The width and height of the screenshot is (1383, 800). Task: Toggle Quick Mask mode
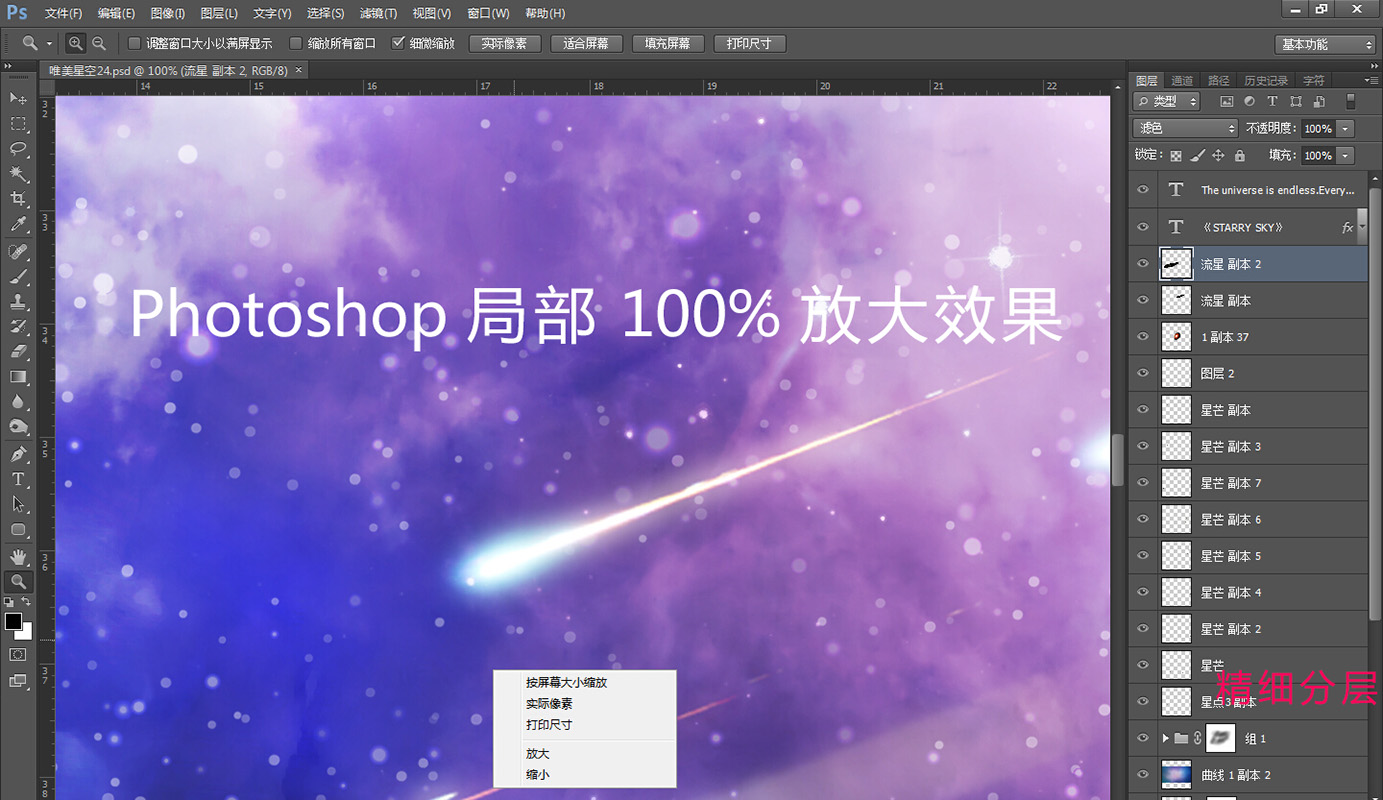[18, 654]
